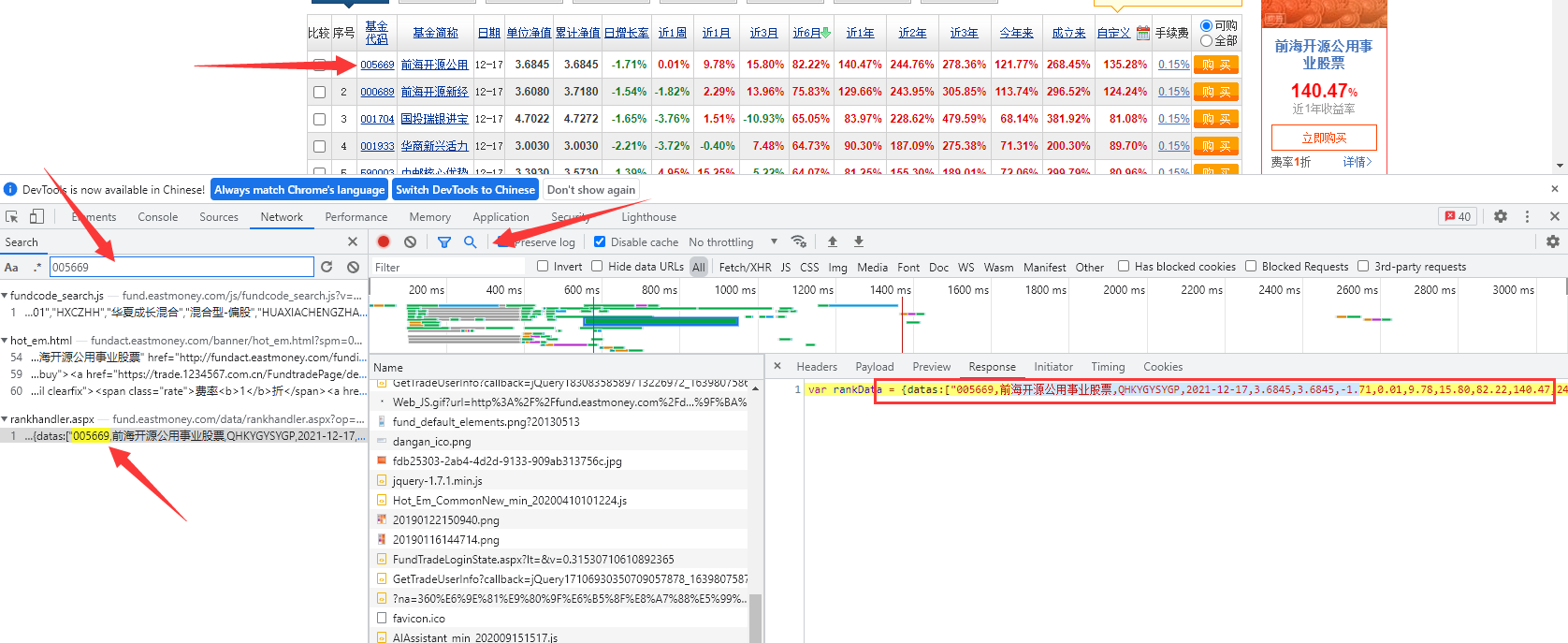1568x643 pixels.
Task: Collapse hot_em.html search result group
Action: (5, 341)
